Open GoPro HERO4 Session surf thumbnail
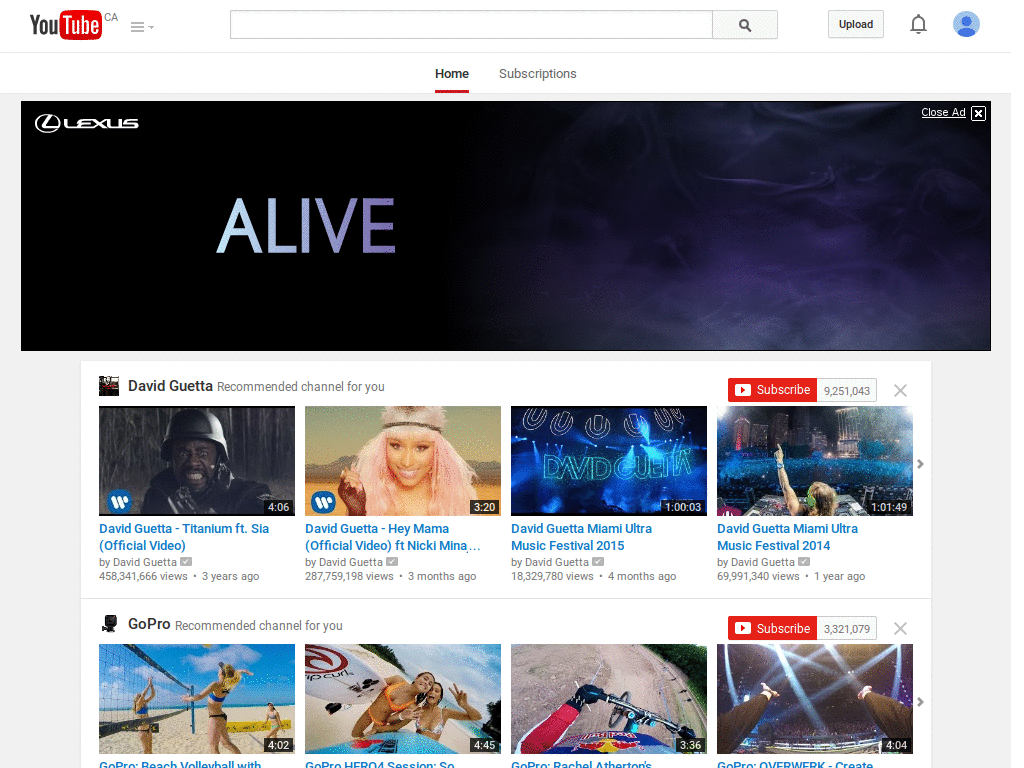Image resolution: width=1024 pixels, height=768 pixels. [403, 699]
